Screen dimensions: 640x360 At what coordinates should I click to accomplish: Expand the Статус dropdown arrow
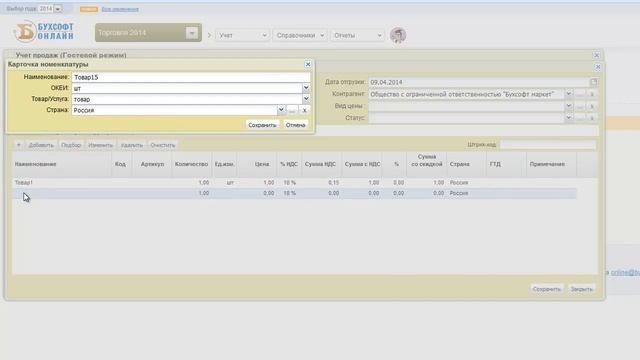point(568,118)
